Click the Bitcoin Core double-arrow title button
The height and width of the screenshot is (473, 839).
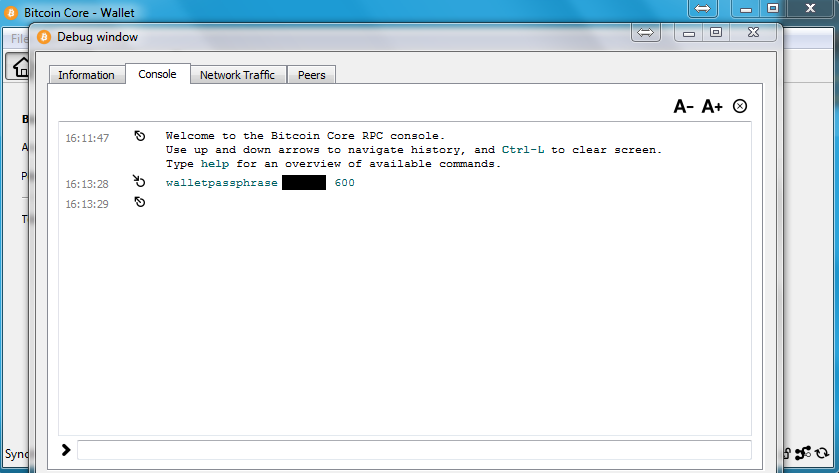pyautogui.click(x=703, y=8)
